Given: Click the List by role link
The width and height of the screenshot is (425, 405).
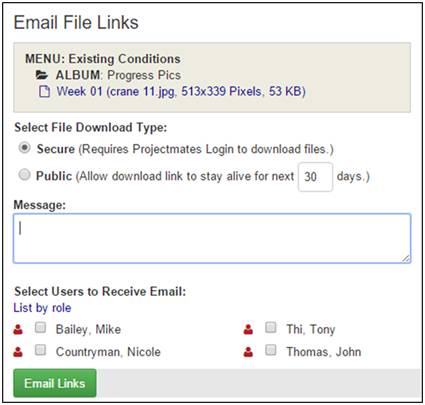Looking at the screenshot, I should [x=42, y=308].
